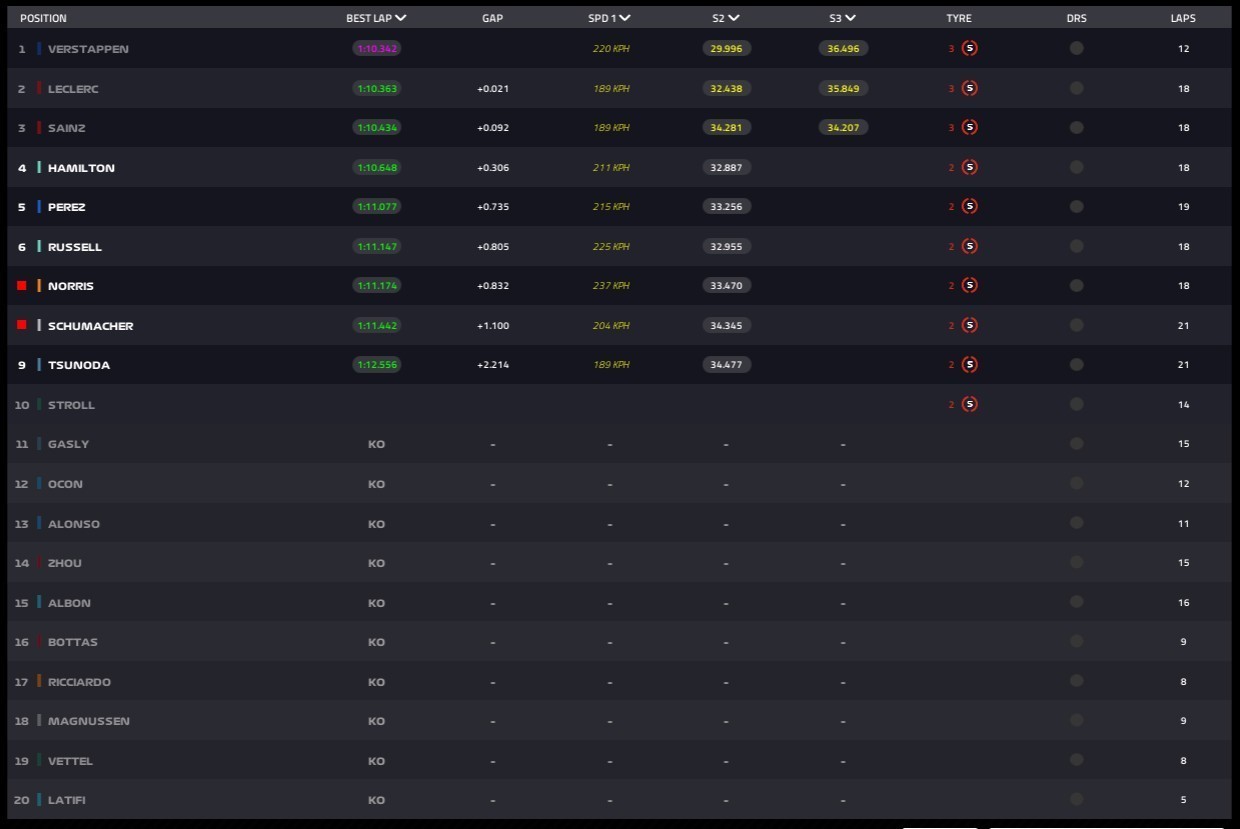The image size is (1240, 829).
Task: Click the DRS indicator dot for Norris
Action: pos(1076,285)
